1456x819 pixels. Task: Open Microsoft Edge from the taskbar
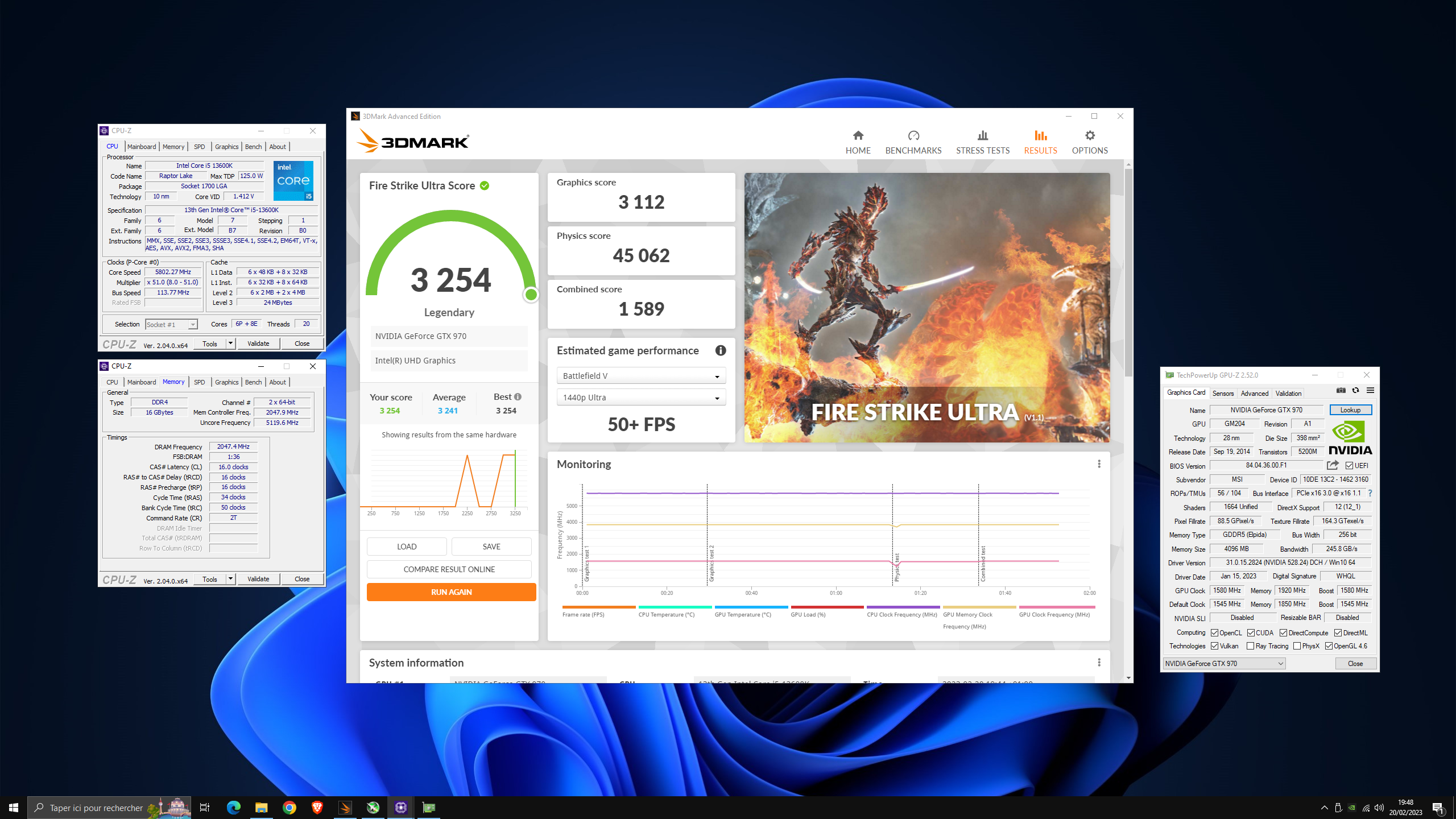(233, 808)
